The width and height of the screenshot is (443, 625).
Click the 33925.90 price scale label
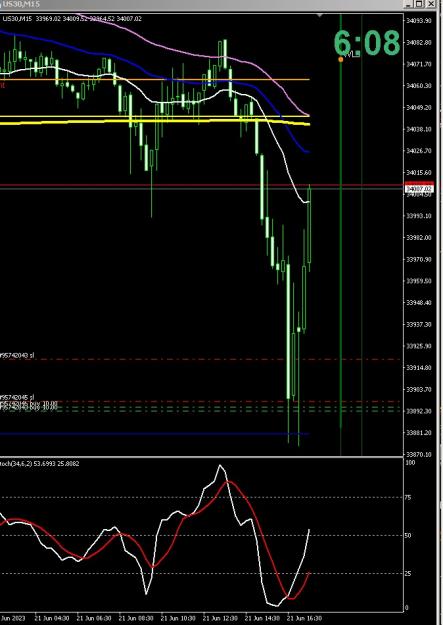[418, 346]
